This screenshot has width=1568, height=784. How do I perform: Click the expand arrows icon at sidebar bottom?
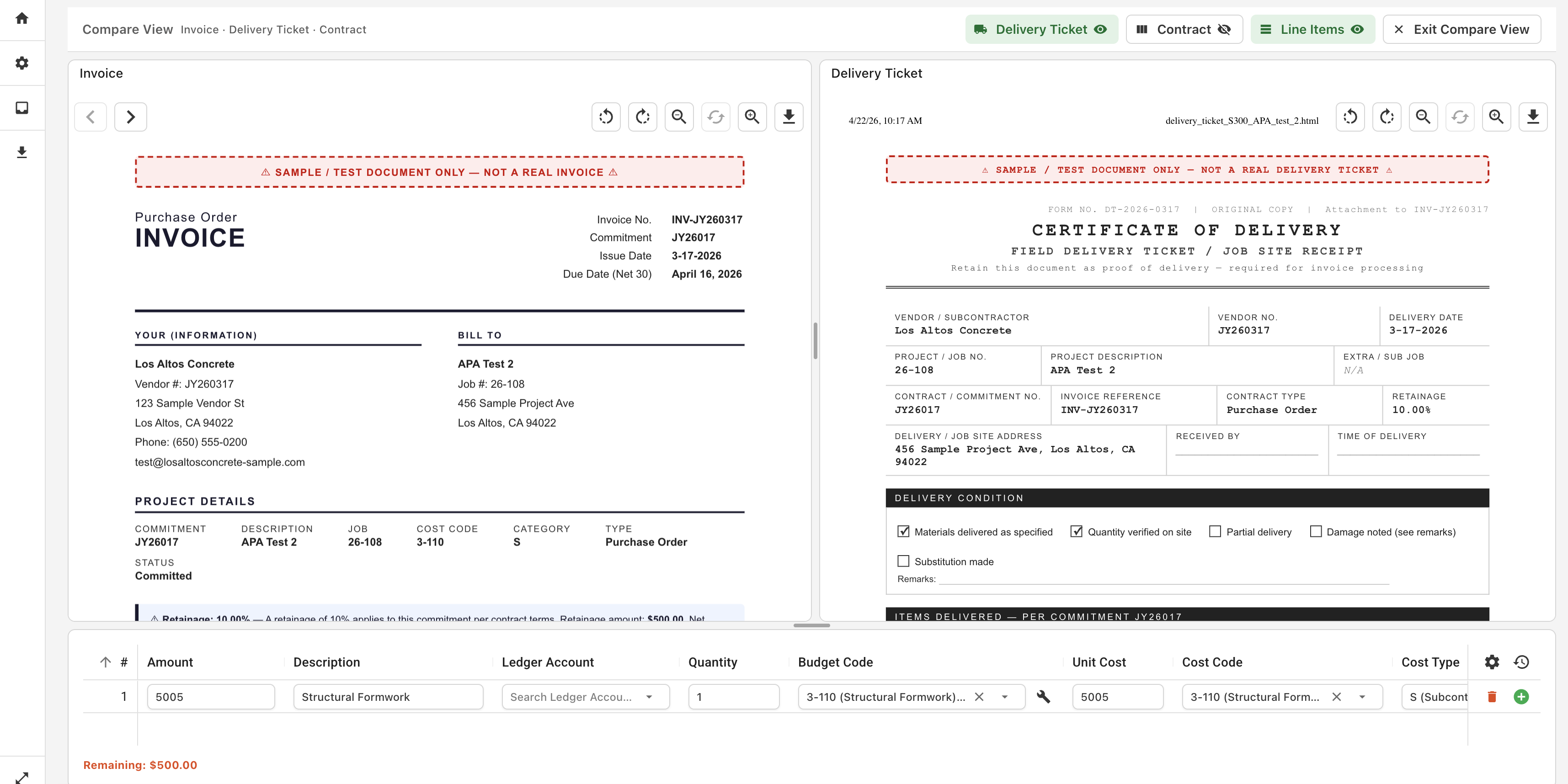[22, 777]
